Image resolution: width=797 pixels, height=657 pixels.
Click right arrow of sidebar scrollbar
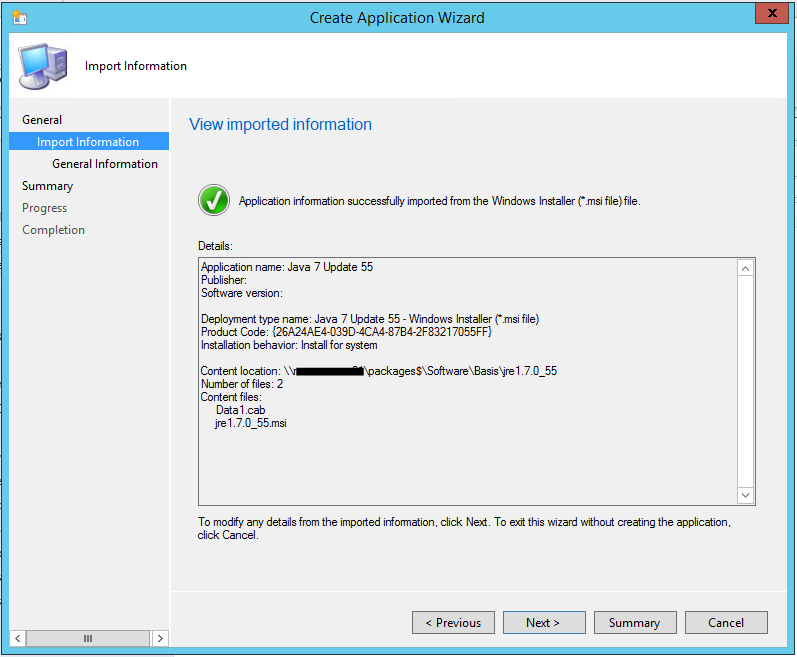point(159,638)
